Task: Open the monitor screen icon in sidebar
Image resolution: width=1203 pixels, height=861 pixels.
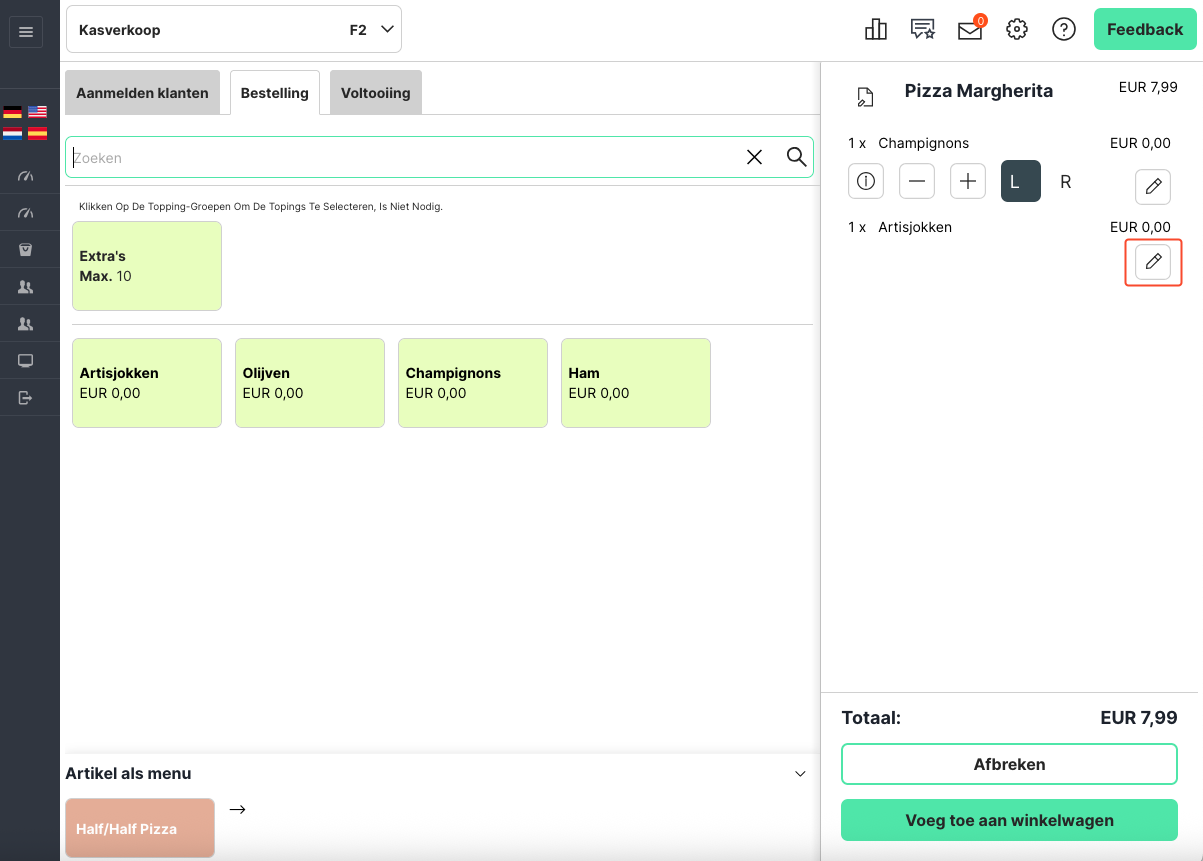Action: click(x=26, y=361)
